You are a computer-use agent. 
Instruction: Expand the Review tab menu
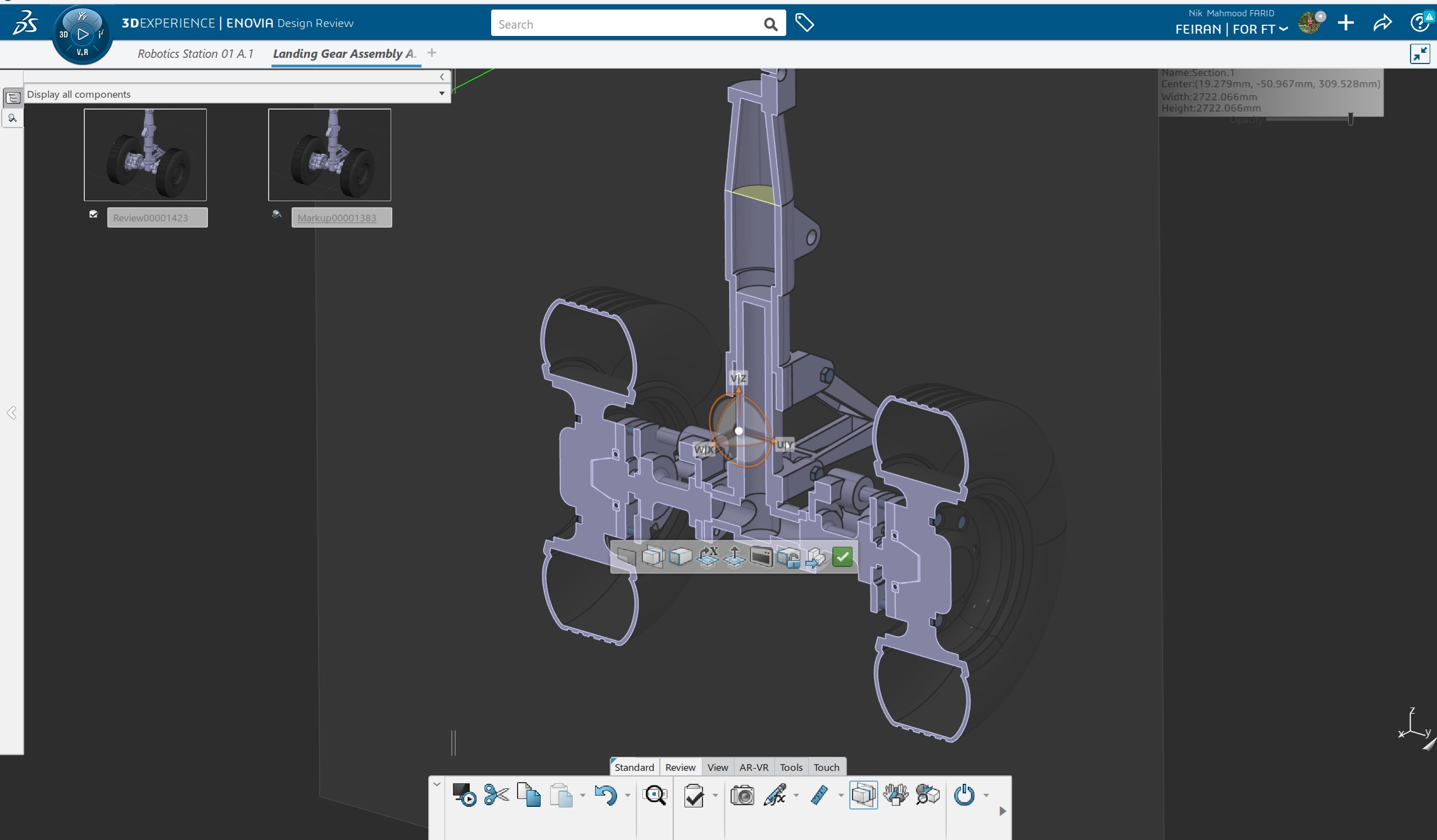click(680, 767)
